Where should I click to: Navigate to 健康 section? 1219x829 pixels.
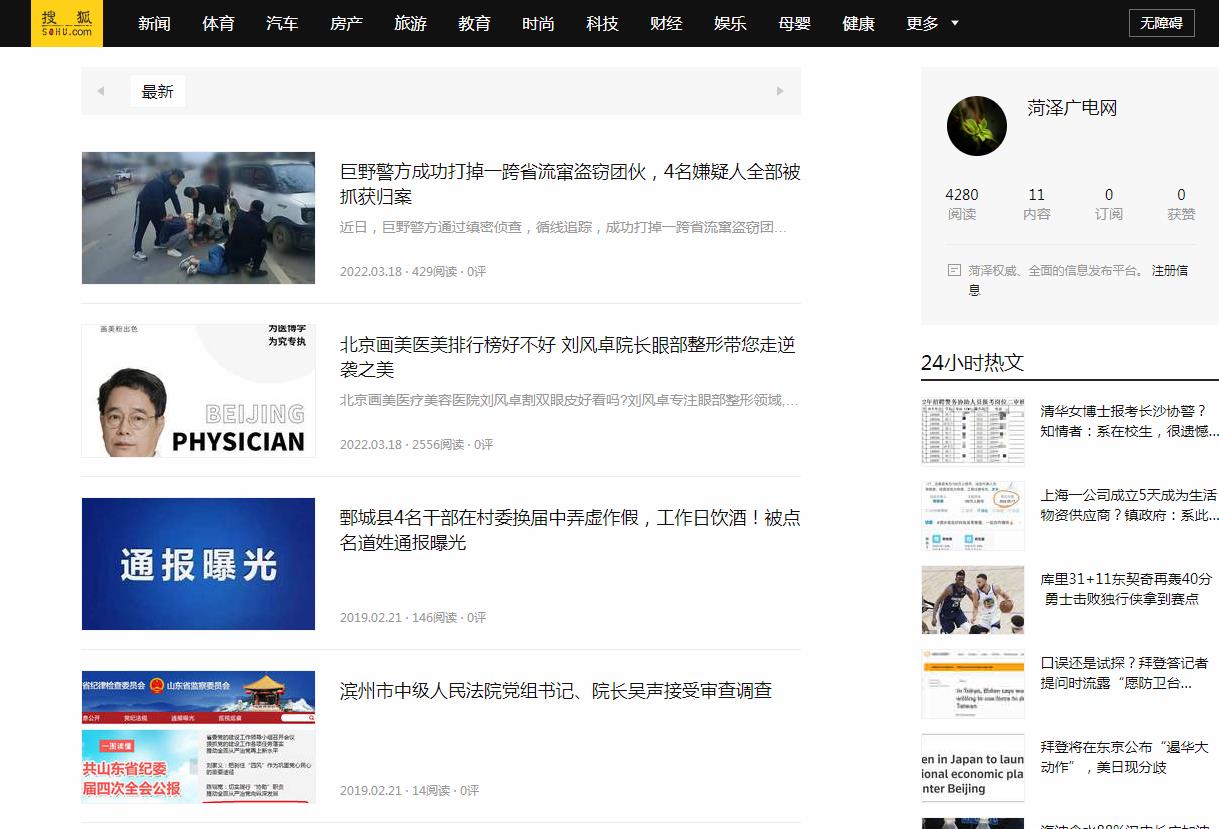[858, 23]
